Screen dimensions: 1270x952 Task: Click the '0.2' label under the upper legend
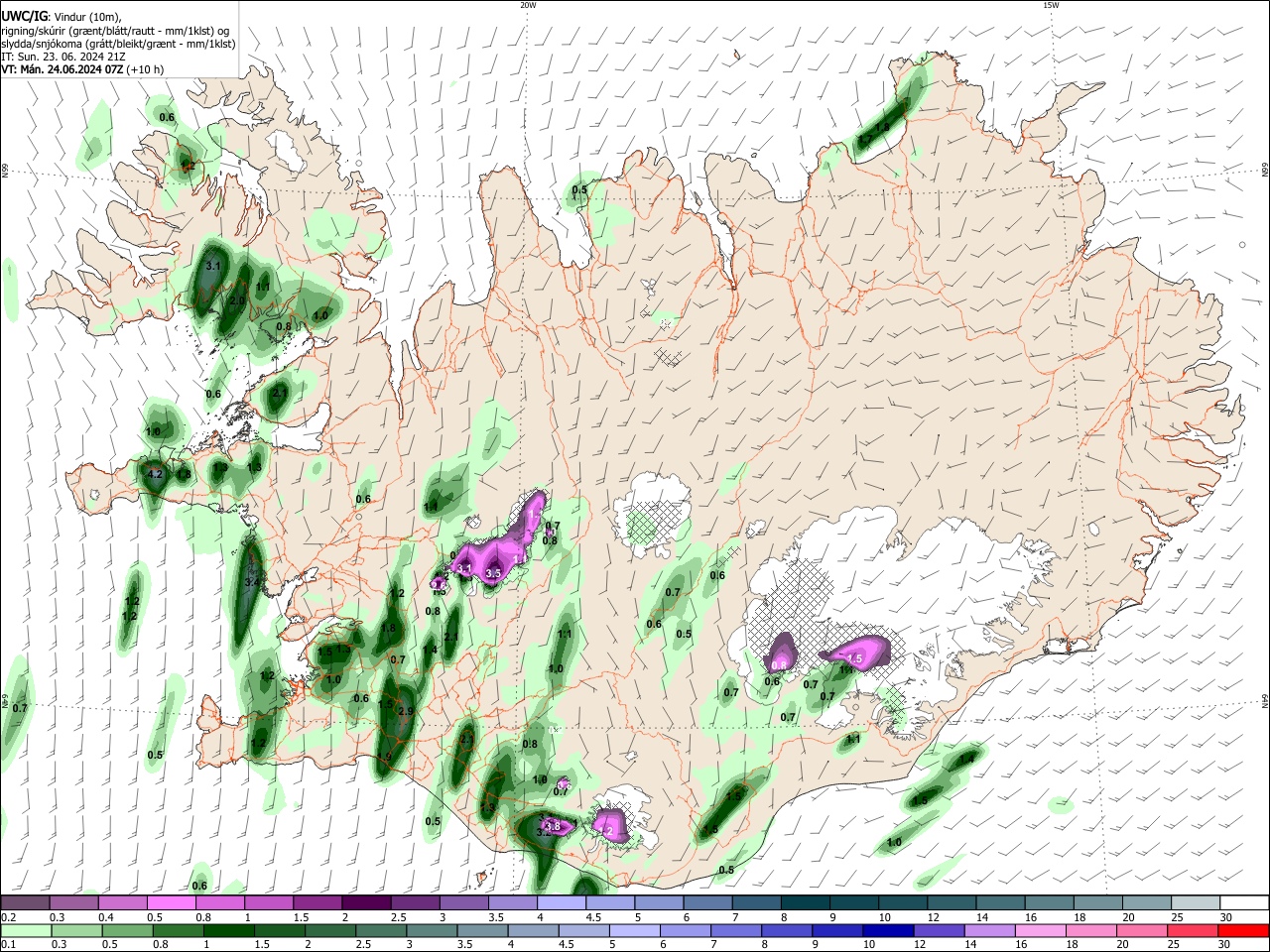(x=7, y=917)
